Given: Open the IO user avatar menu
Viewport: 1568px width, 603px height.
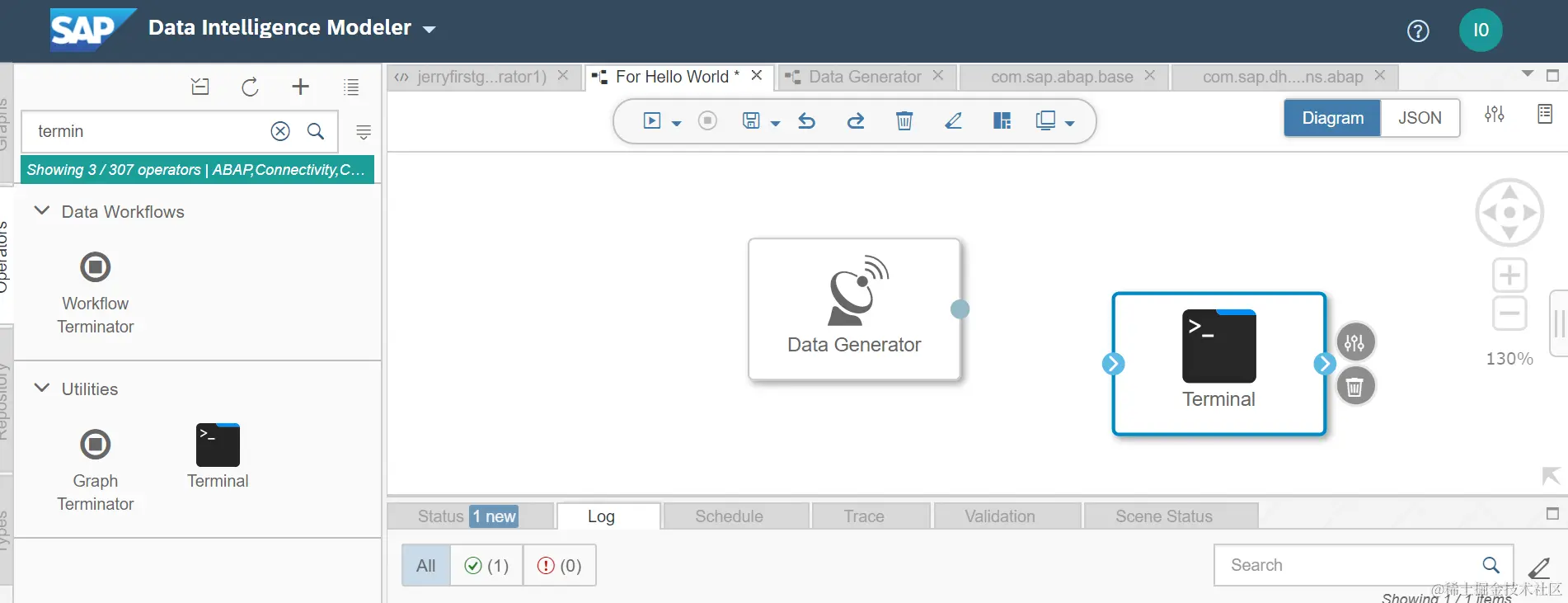Looking at the screenshot, I should (1481, 31).
